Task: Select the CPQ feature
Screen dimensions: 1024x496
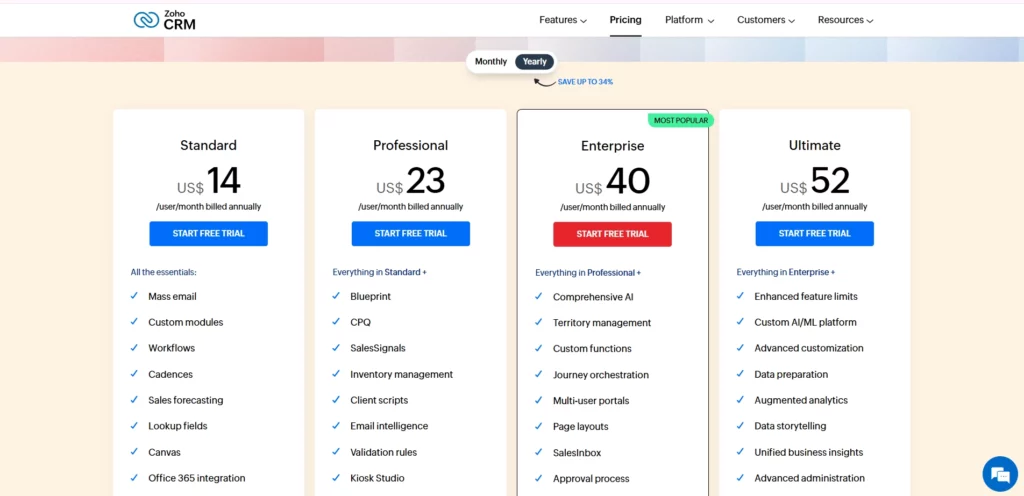Action: pos(360,322)
